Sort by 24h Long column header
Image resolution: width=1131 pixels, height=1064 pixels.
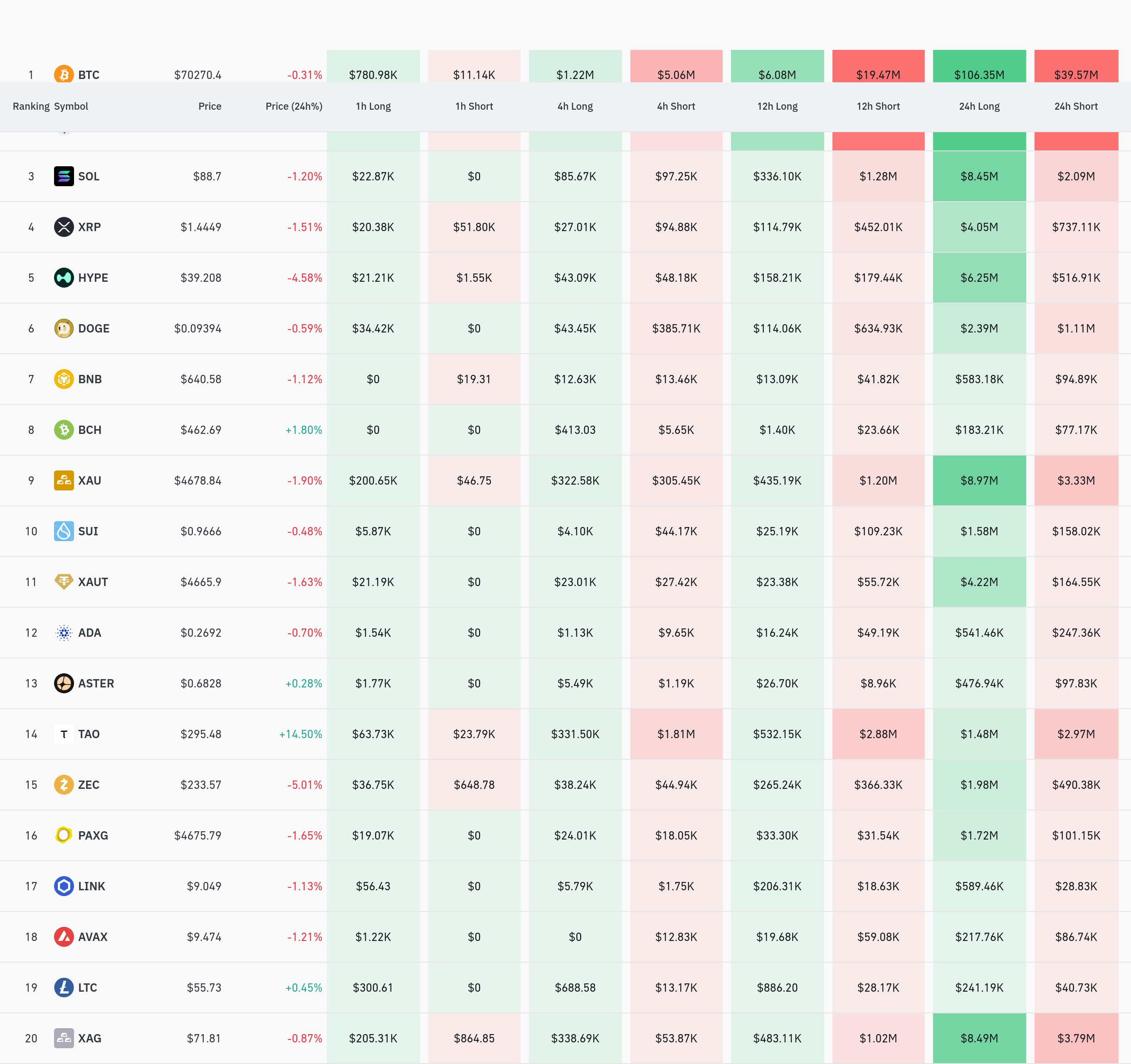(x=979, y=106)
